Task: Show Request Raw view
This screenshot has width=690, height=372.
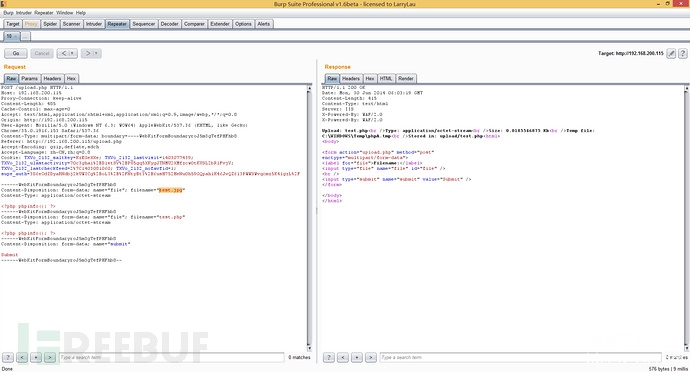Action: (x=11, y=79)
